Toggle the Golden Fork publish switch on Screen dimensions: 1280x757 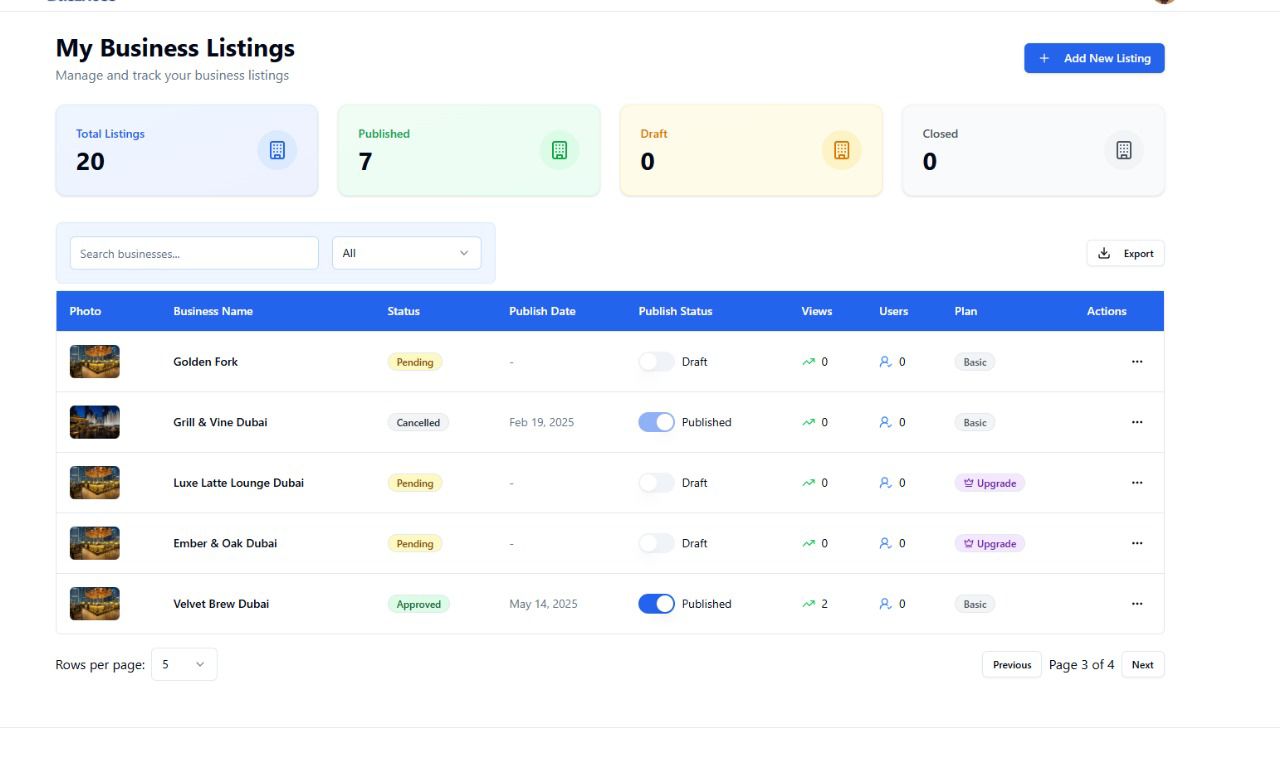656,362
